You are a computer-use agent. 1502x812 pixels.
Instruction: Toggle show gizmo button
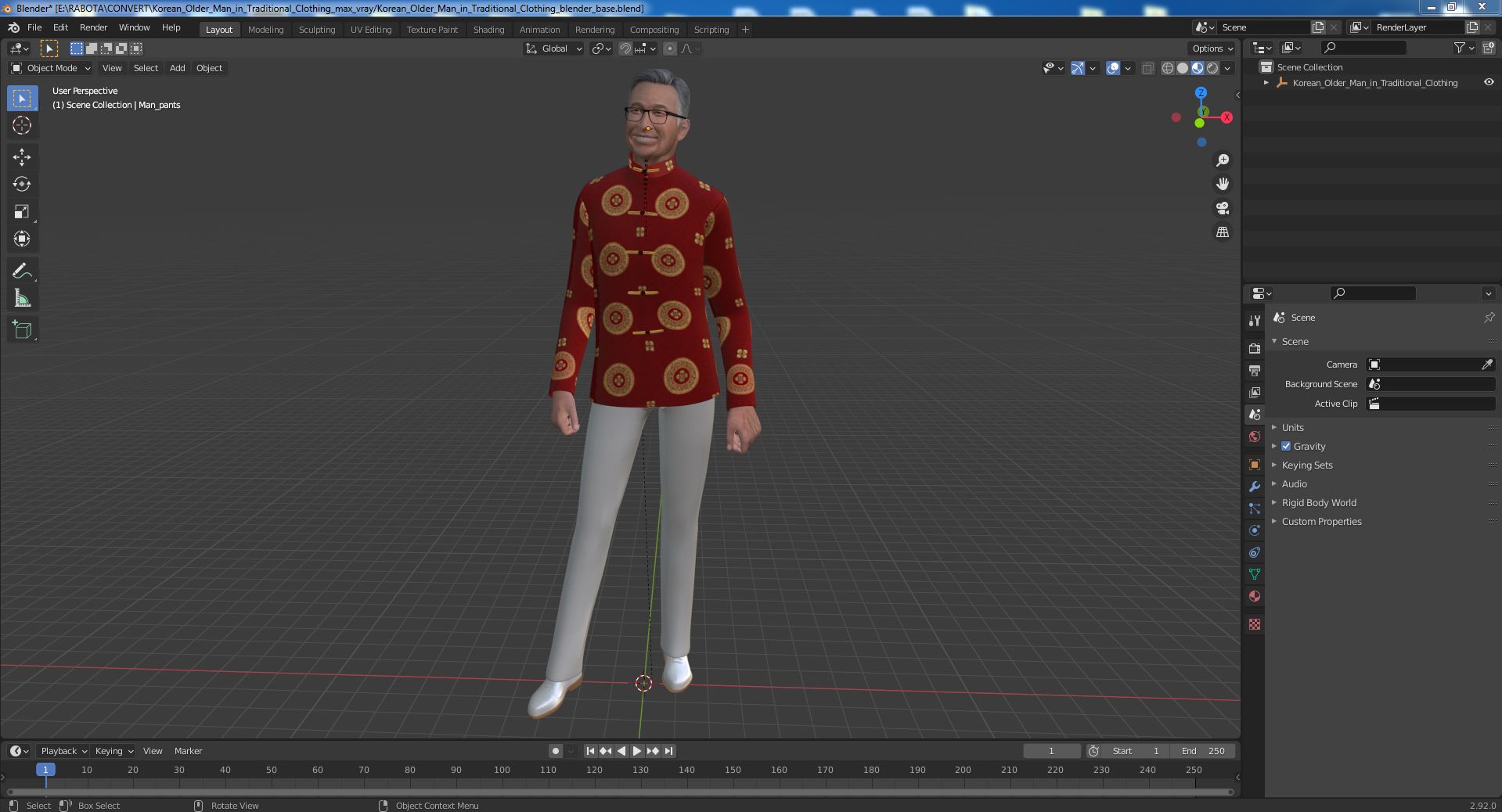(x=1078, y=68)
